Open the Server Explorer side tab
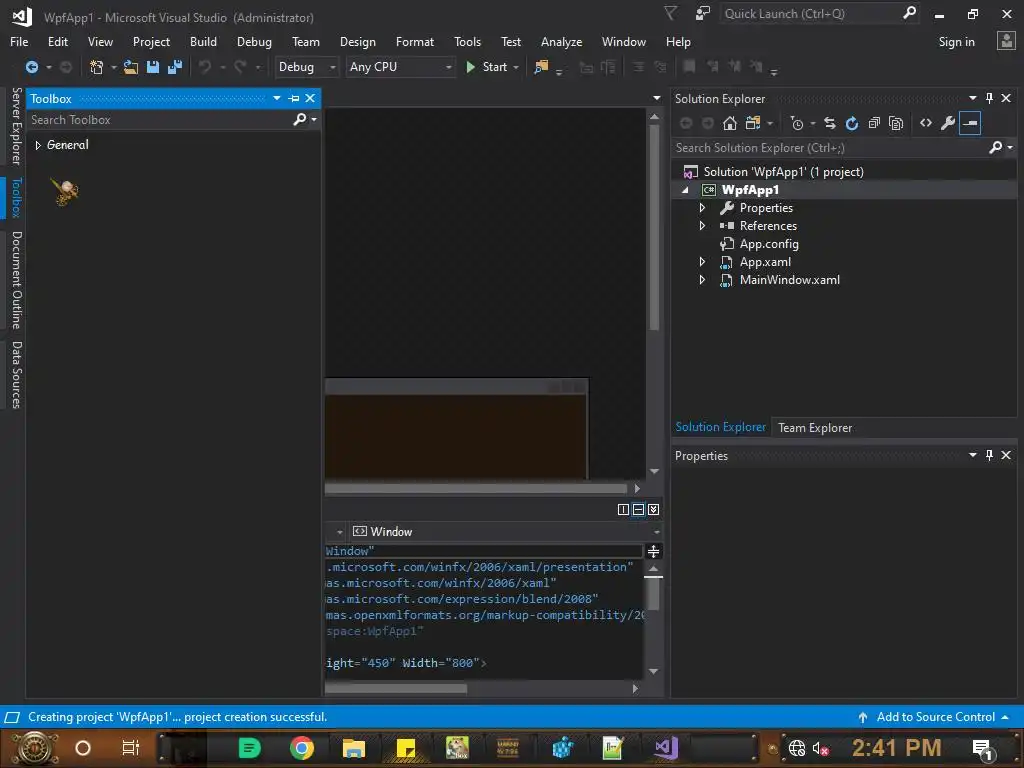Screen dimensions: 1024x768 click(x=16, y=125)
